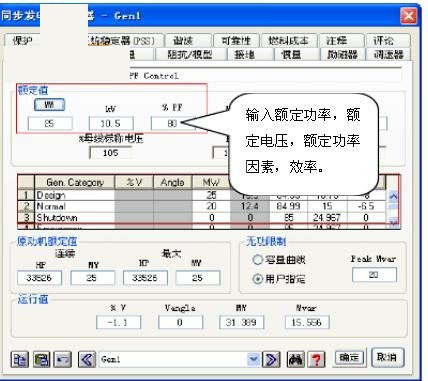Viewport: 428px width, 381px height.
Task: Click the operating Mvar field 15.556
Action: coord(307,322)
